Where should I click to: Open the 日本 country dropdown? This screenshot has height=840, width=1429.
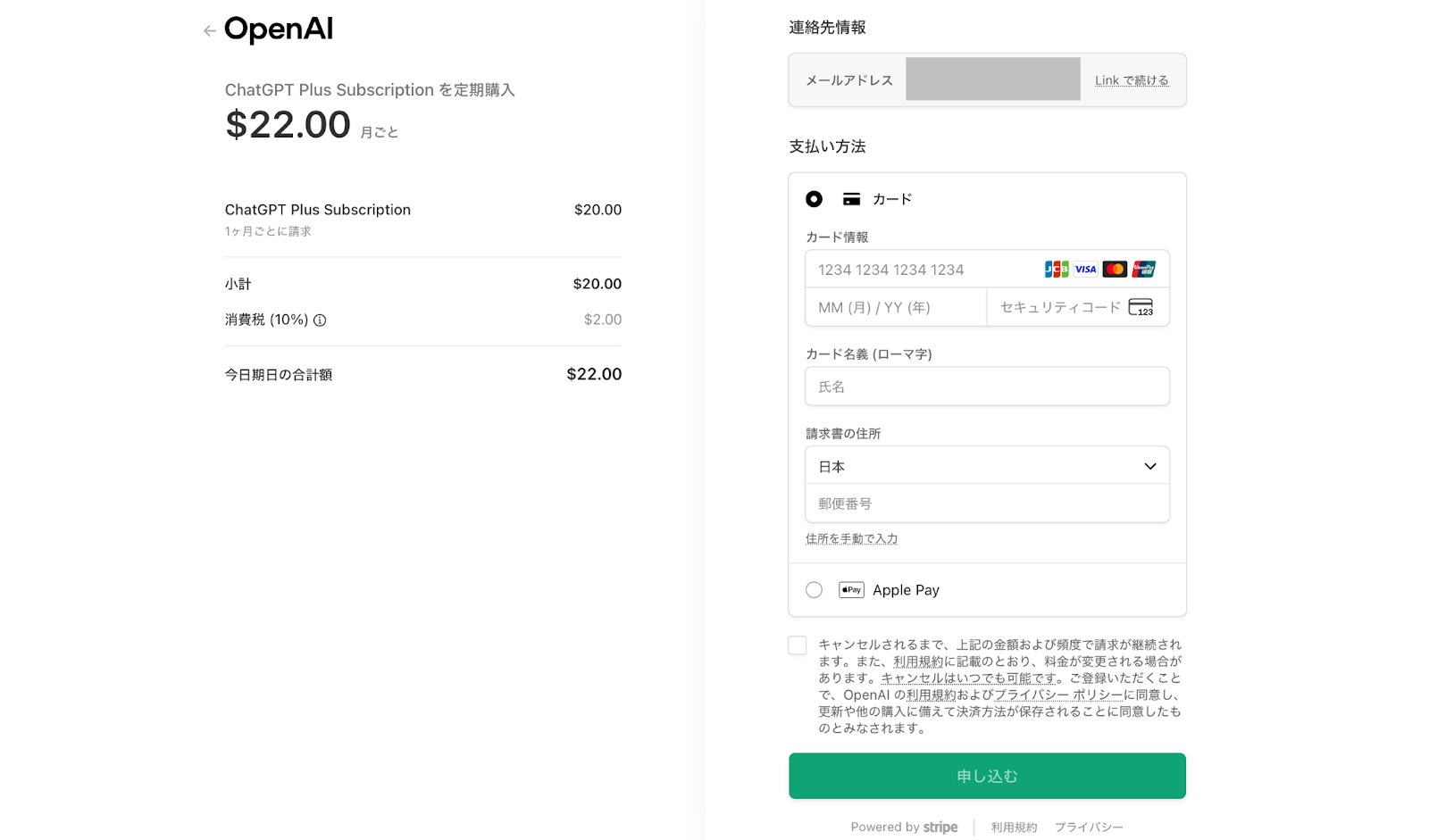(x=987, y=466)
